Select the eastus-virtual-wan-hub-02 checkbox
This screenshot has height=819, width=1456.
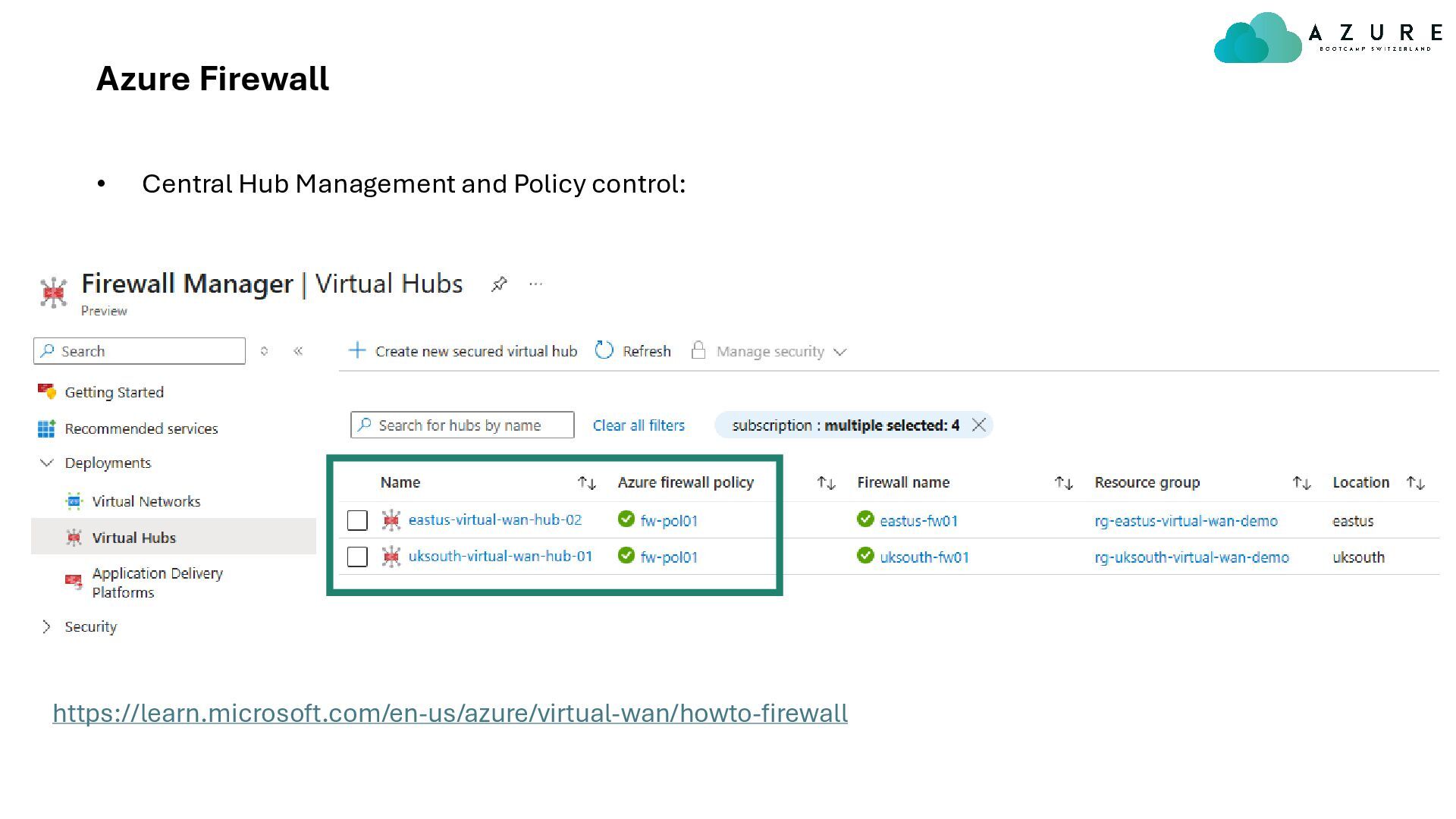[x=357, y=520]
